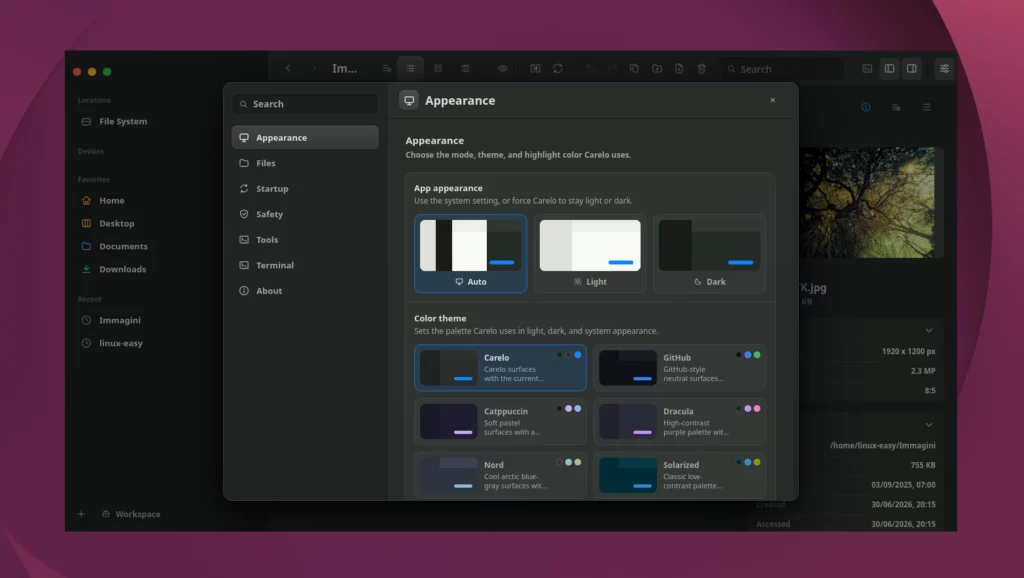
Task: Select the Dark appearance mode
Action: (x=709, y=253)
